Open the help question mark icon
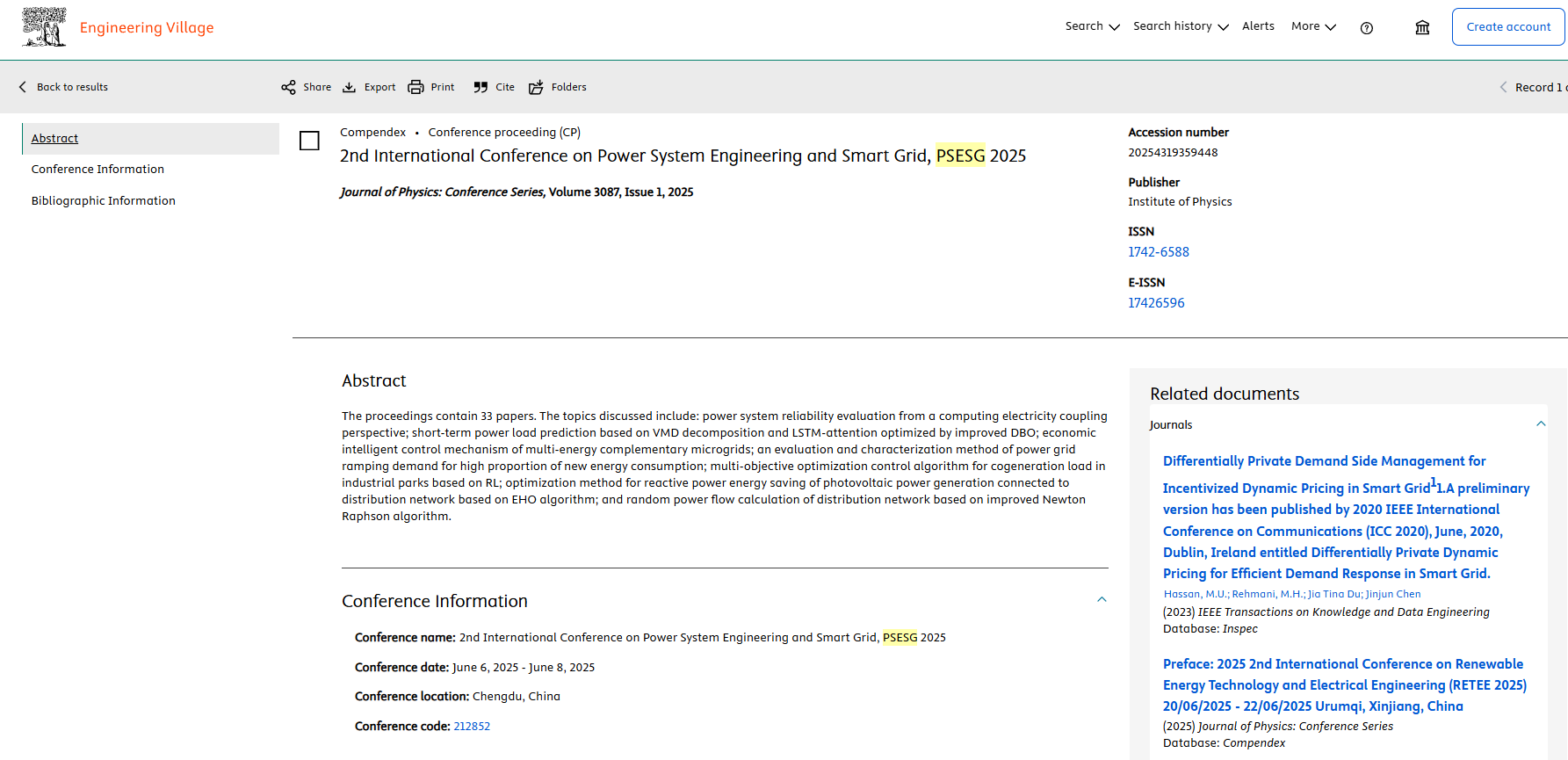The image size is (1568, 760). point(1366,28)
